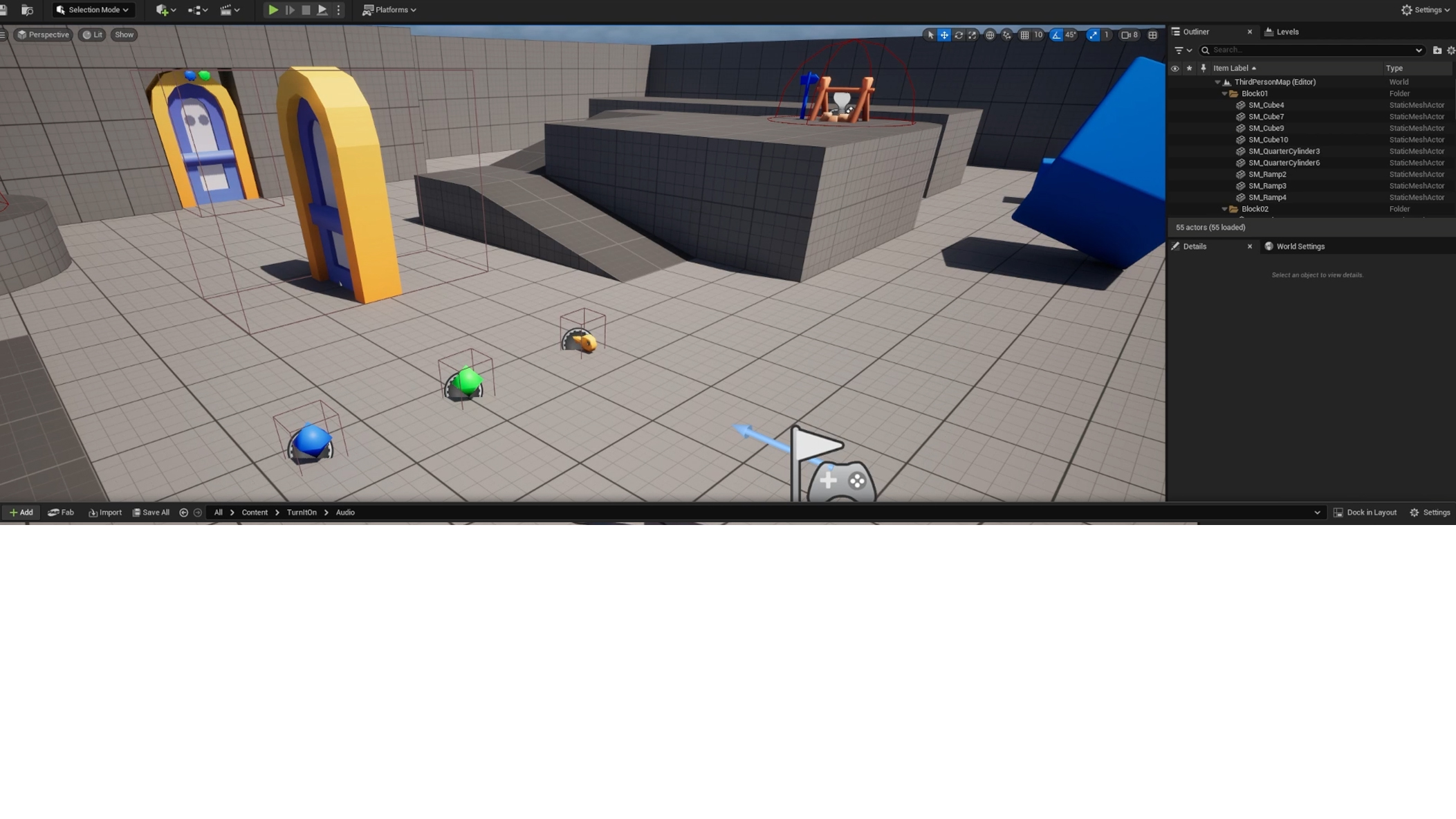1456x819 pixels.
Task: Open the Platforms dropdown
Action: click(389, 10)
